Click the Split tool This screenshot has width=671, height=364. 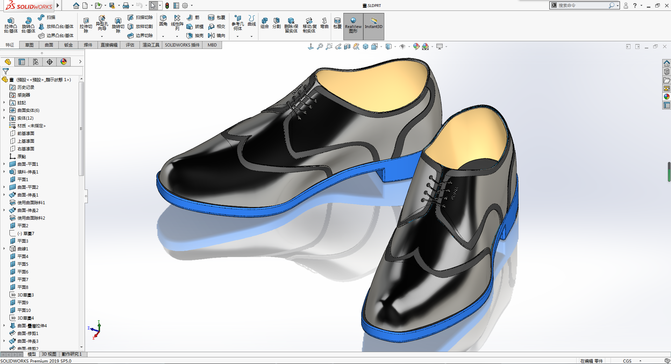coord(276,23)
